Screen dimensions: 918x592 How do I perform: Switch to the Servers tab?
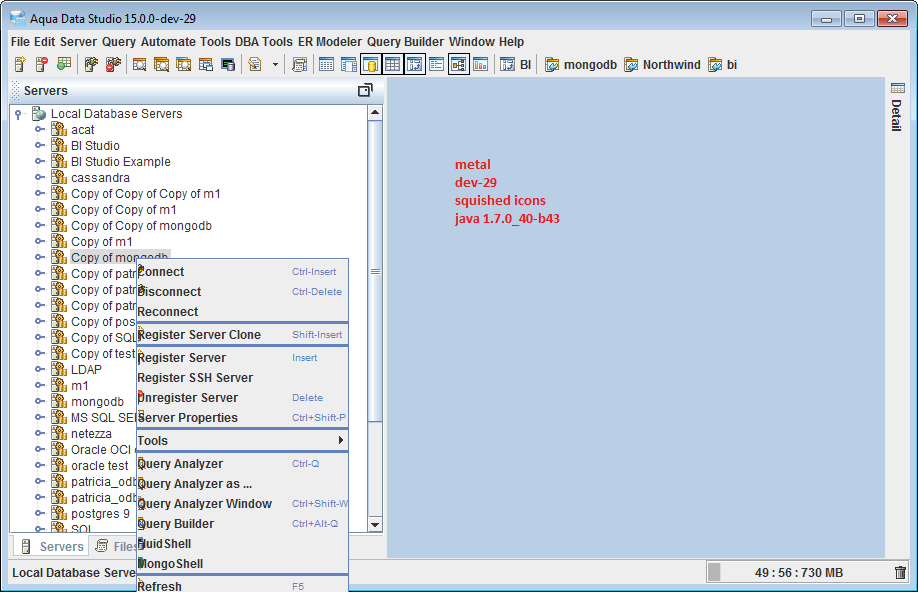click(x=51, y=546)
